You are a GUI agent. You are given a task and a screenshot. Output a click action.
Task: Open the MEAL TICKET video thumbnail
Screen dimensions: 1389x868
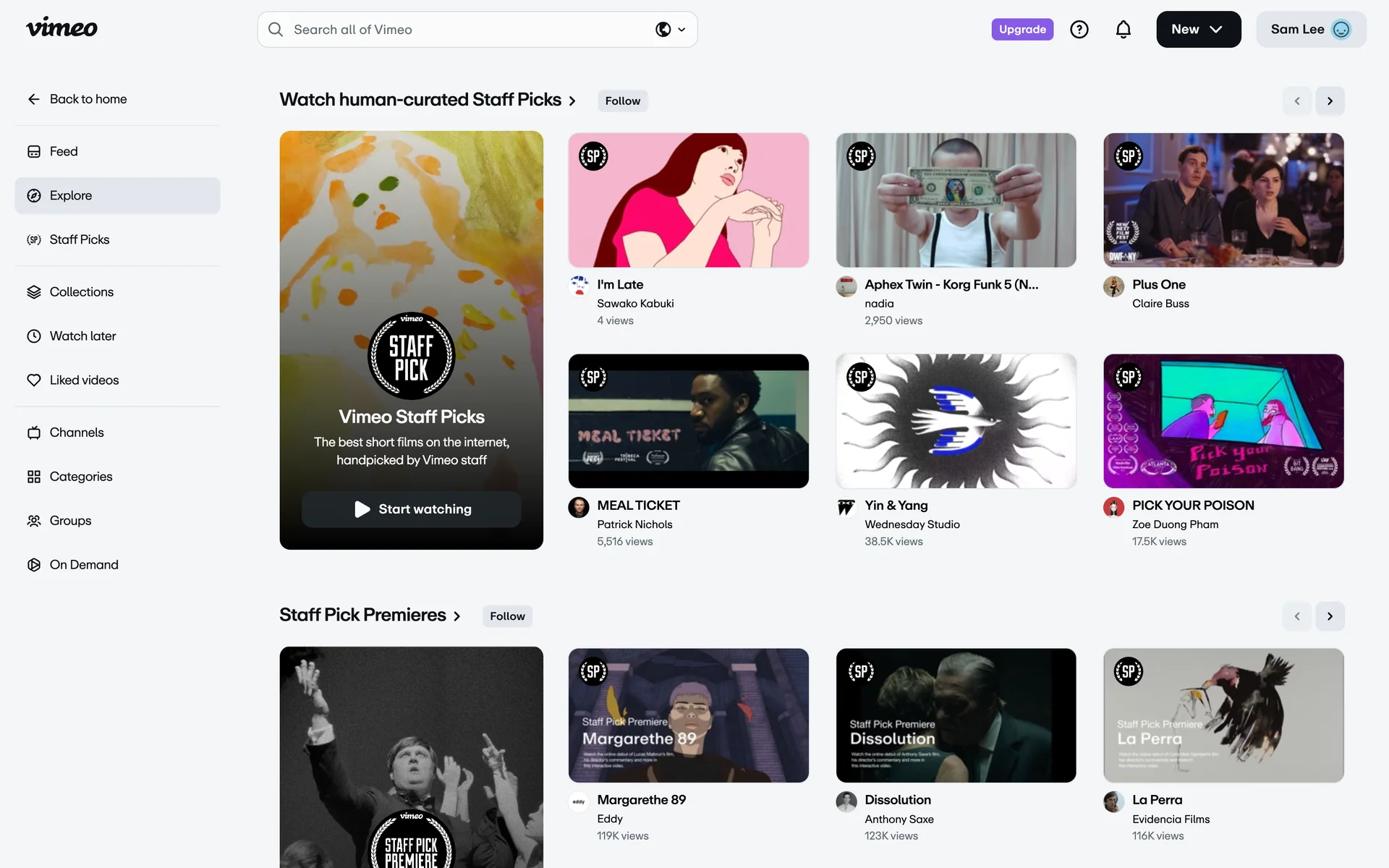click(688, 421)
